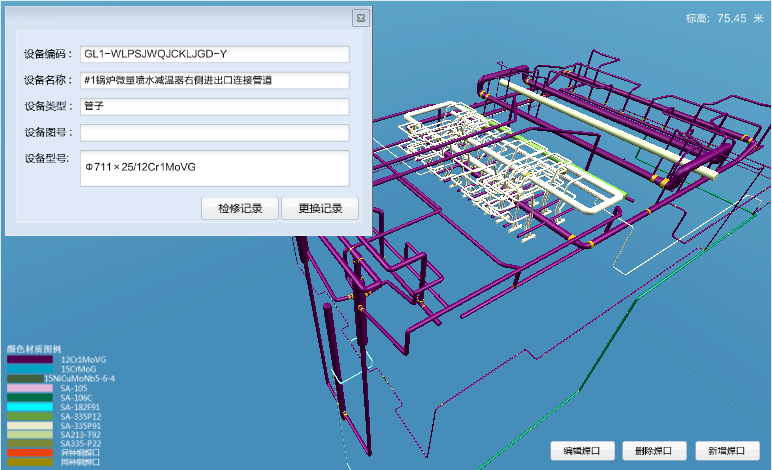772x470 pixels.
Task: Open 更换记录 replacement records
Action: point(320,209)
